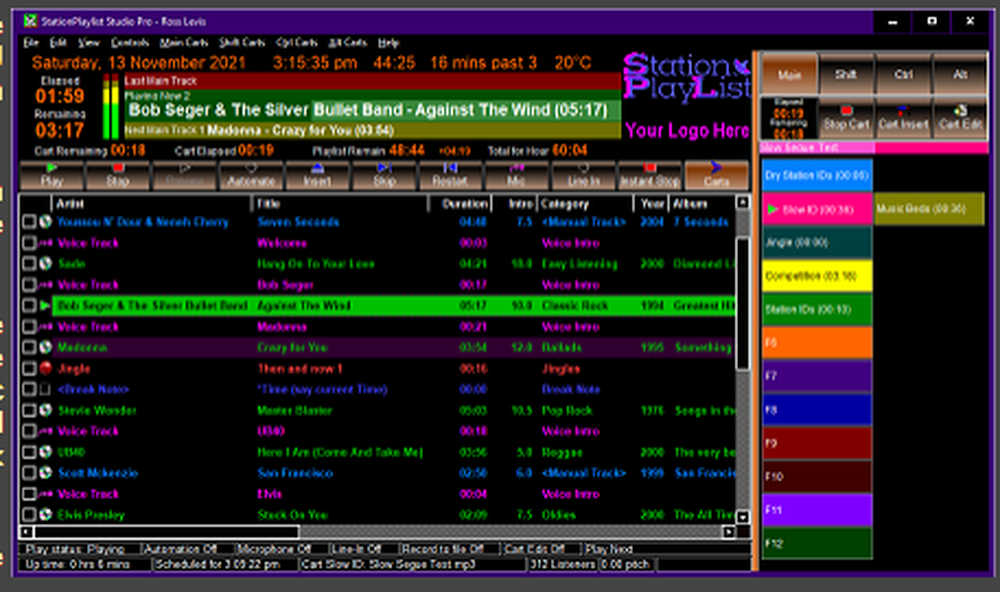Skip to the next track
The image size is (1000, 592).
383,175
